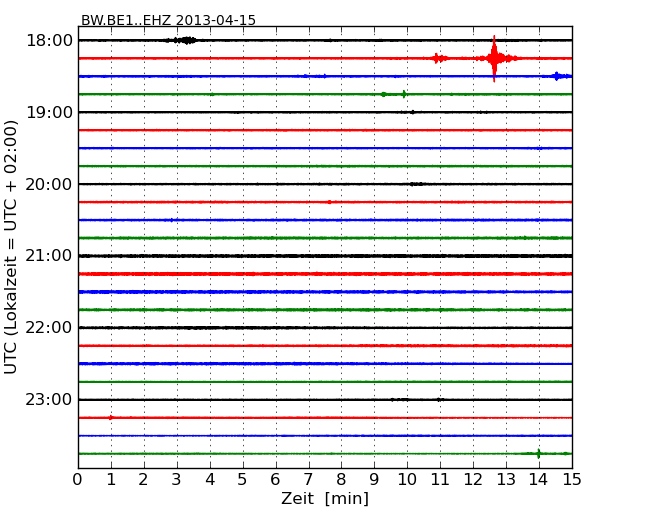Click the 23:00 time label

click(x=49, y=399)
